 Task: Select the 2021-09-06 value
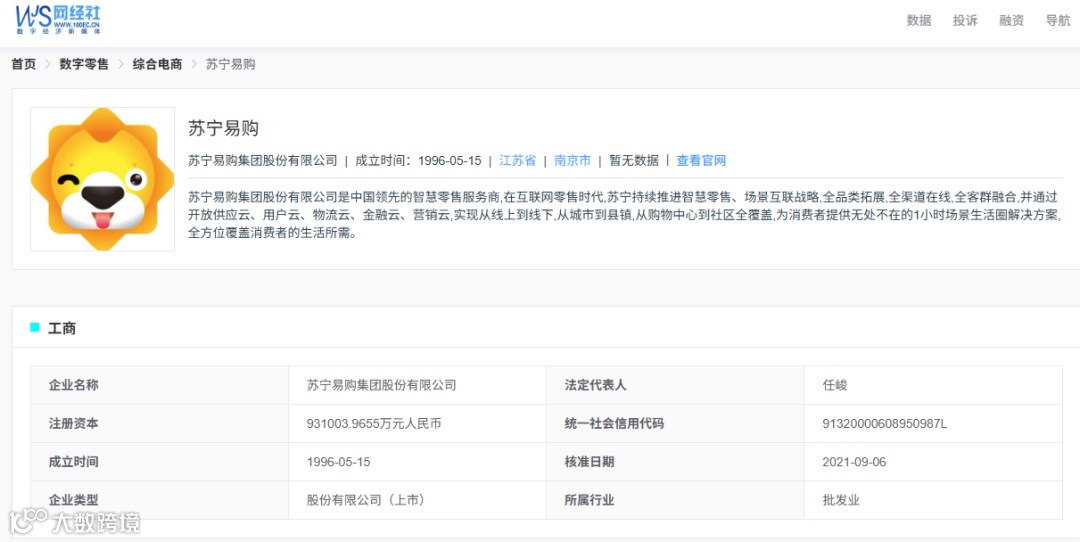point(854,461)
